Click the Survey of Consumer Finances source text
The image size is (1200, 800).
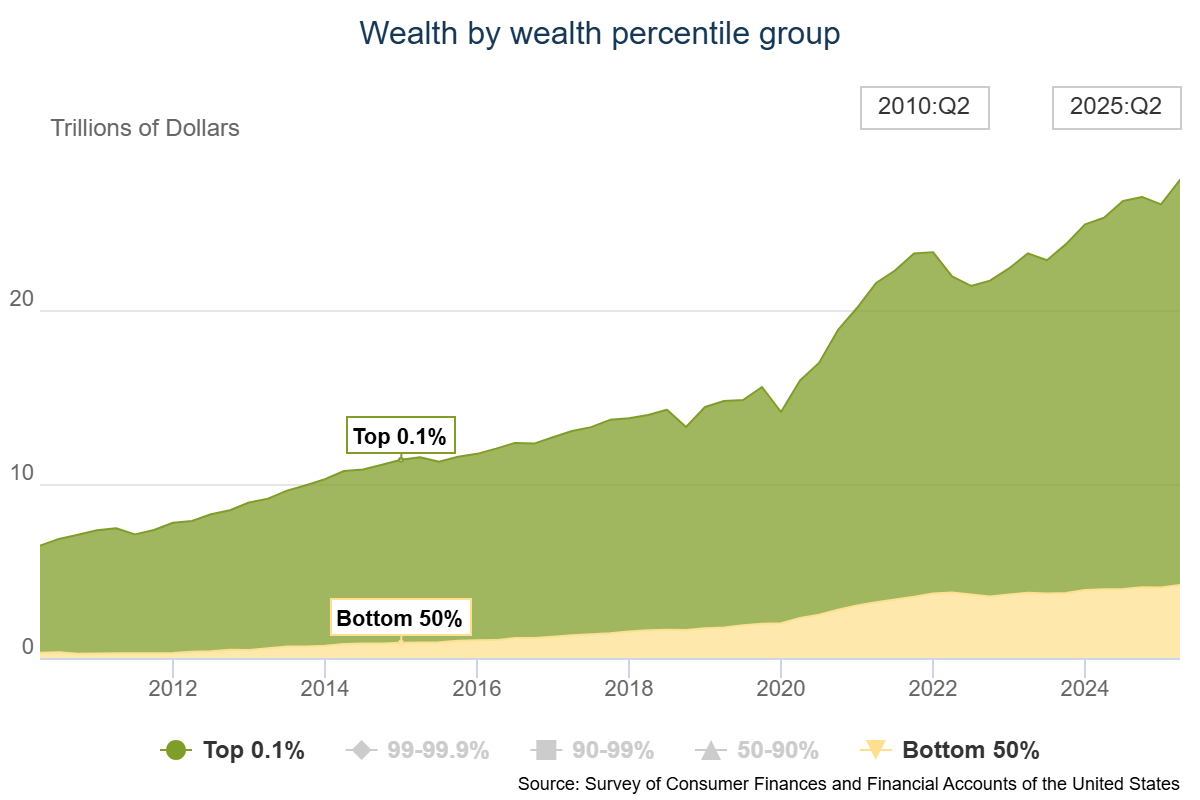pos(848,783)
